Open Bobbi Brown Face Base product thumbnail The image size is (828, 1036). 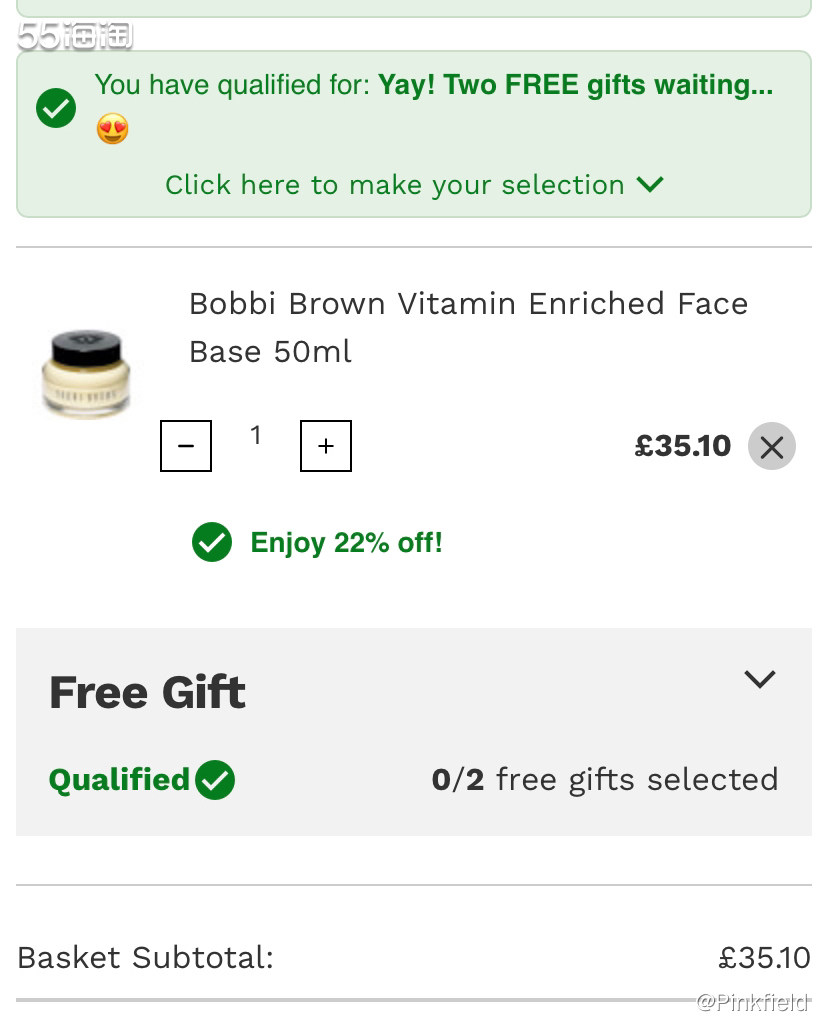(x=85, y=374)
